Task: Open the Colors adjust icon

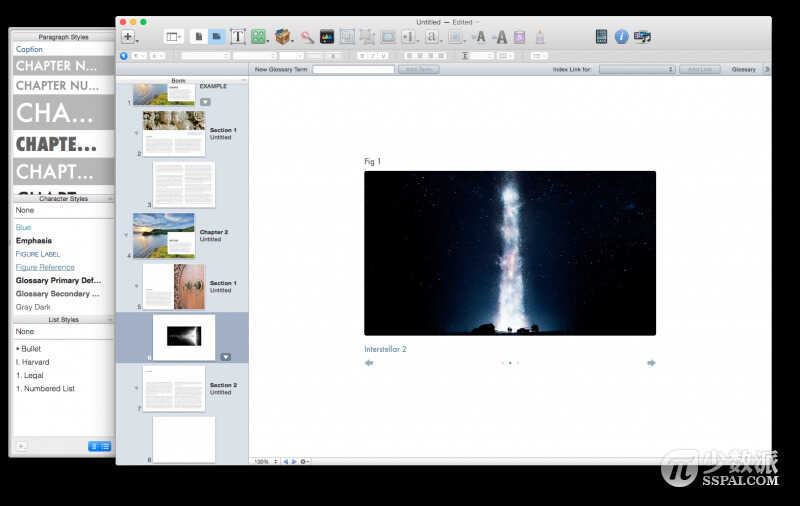Action: (327, 37)
